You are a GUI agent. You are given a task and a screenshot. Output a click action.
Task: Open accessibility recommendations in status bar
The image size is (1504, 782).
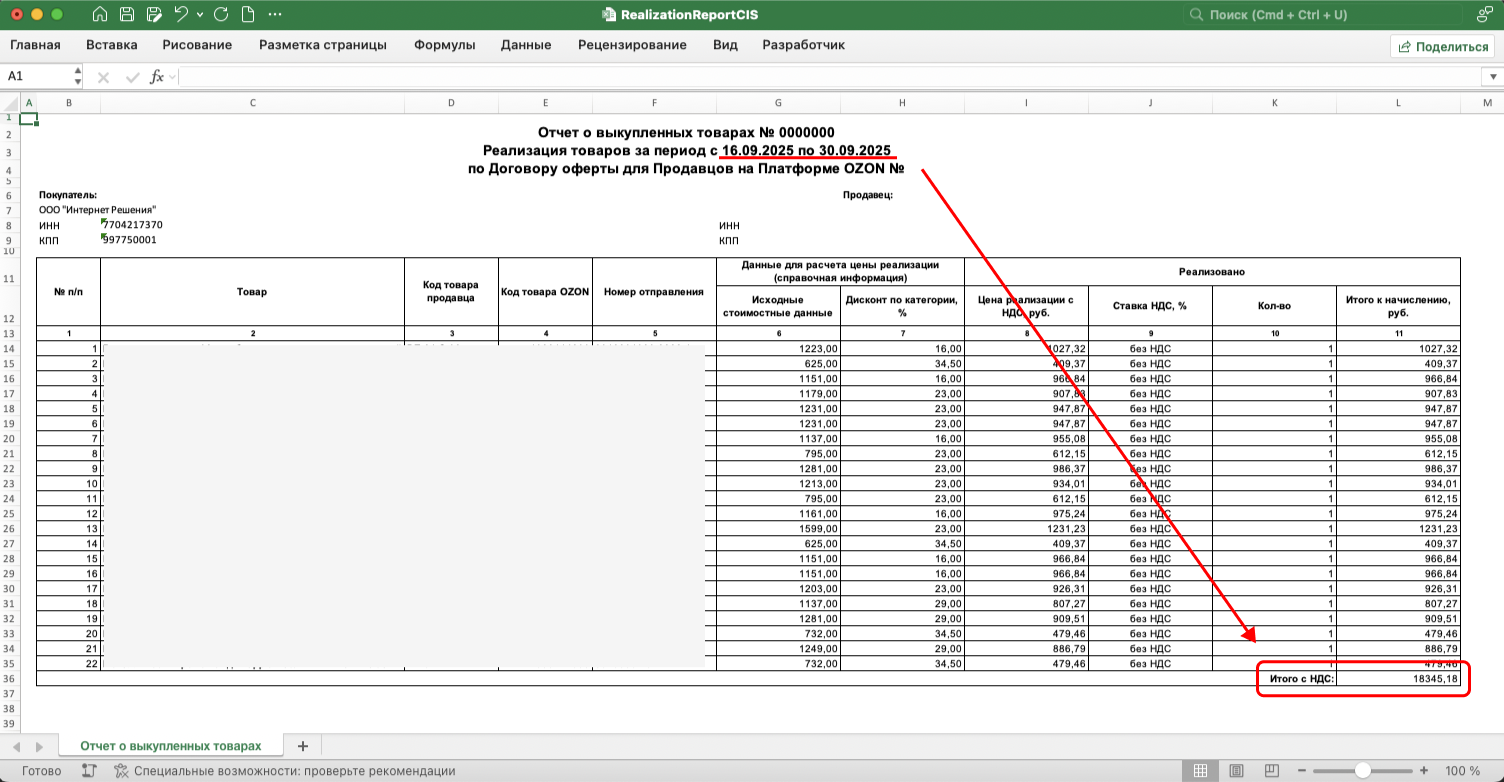tap(284, 771)
